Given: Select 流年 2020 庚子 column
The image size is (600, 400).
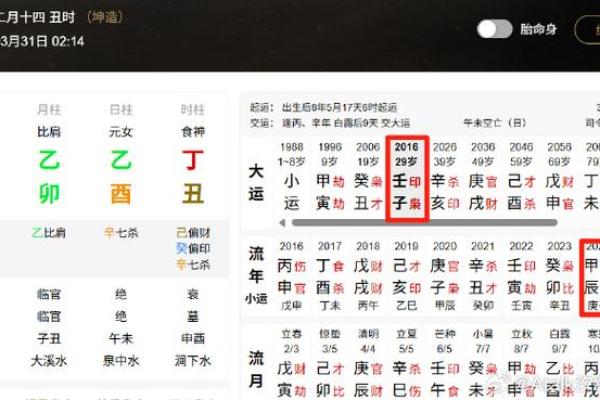Looking at the screenshot, I should 445,276.
